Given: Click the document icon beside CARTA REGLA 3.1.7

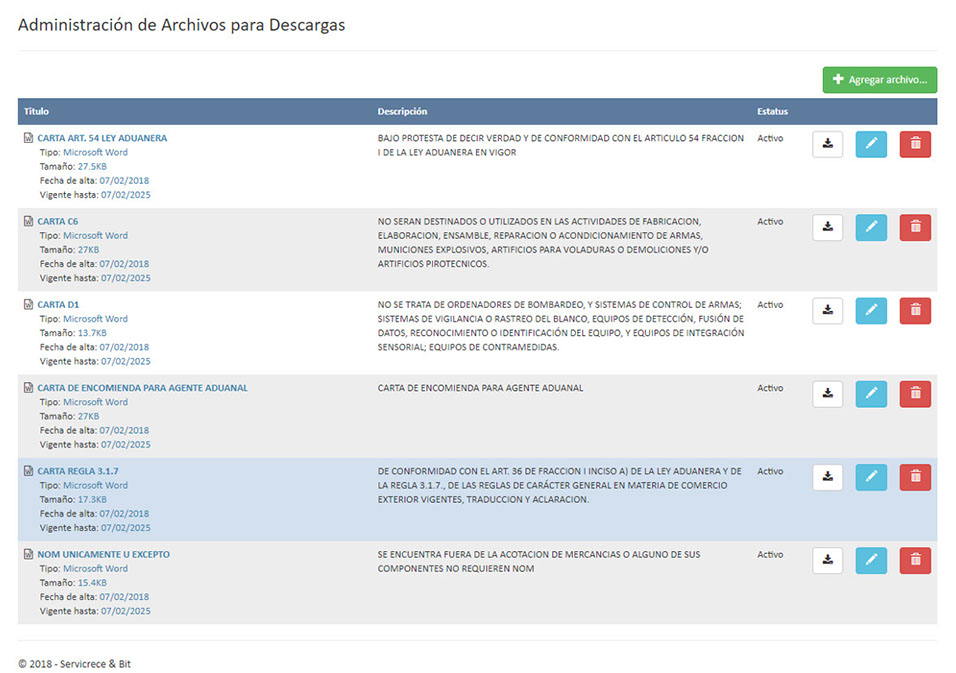Looking at the screenshot, I should pos(28,471).
